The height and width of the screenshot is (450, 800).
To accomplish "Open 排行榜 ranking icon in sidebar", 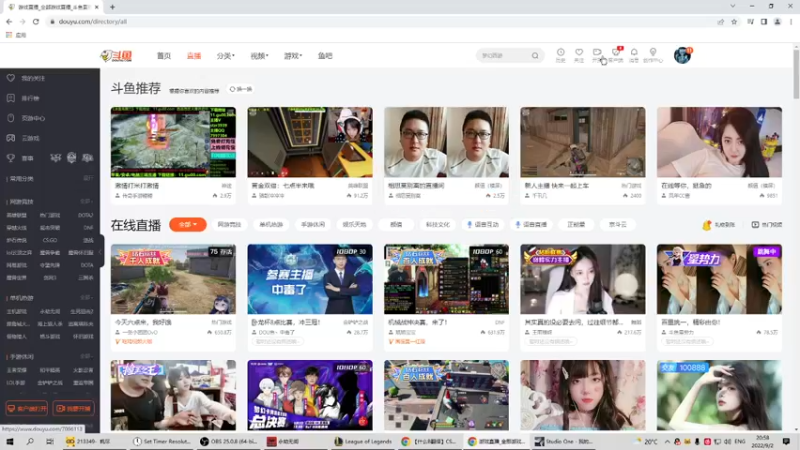I will point(11,98).
